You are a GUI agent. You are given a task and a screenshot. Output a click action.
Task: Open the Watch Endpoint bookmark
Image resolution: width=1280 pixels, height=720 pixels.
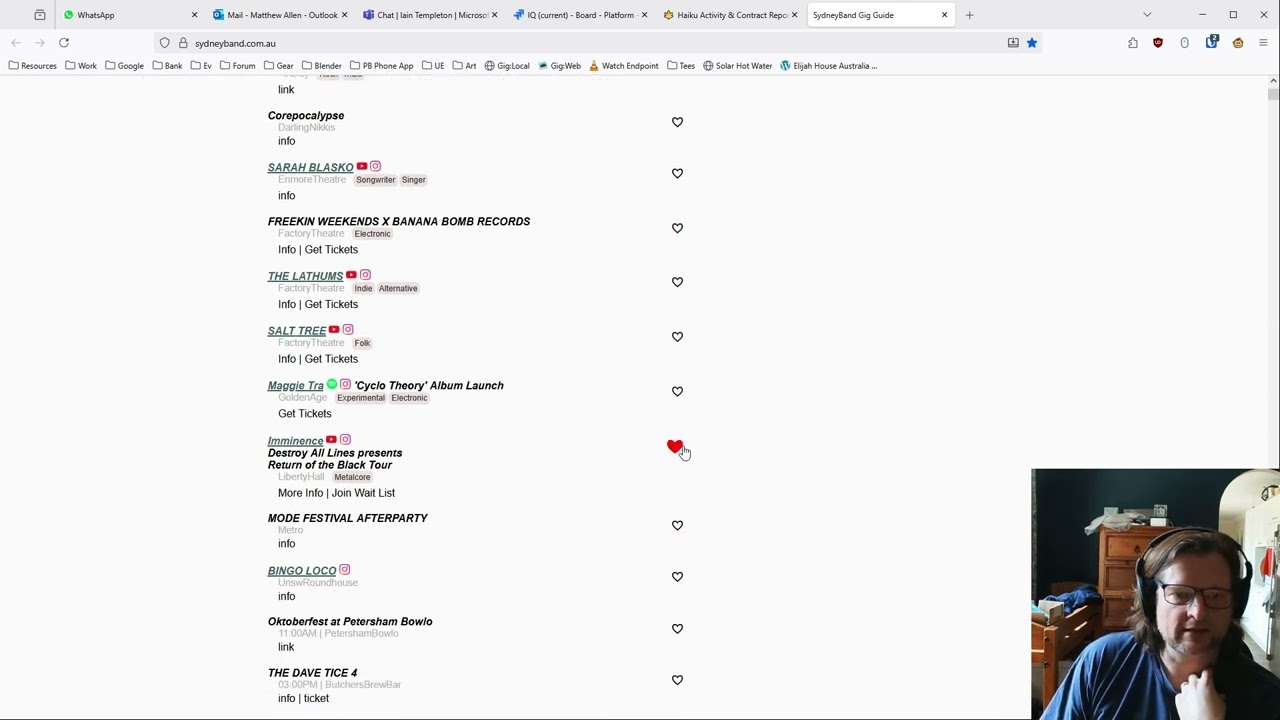point(624,66)
